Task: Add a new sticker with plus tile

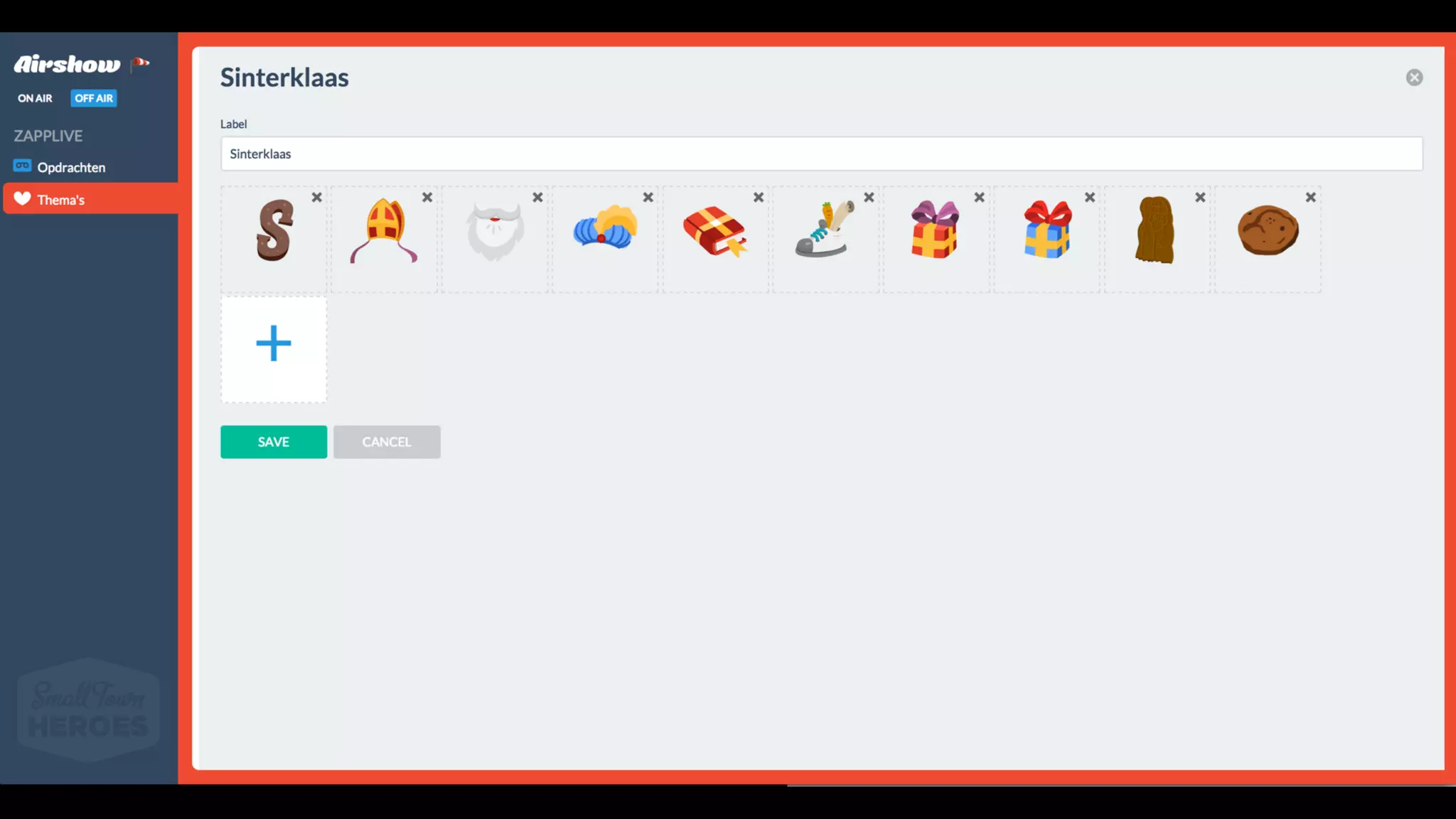Action: (x=274, y=350)
